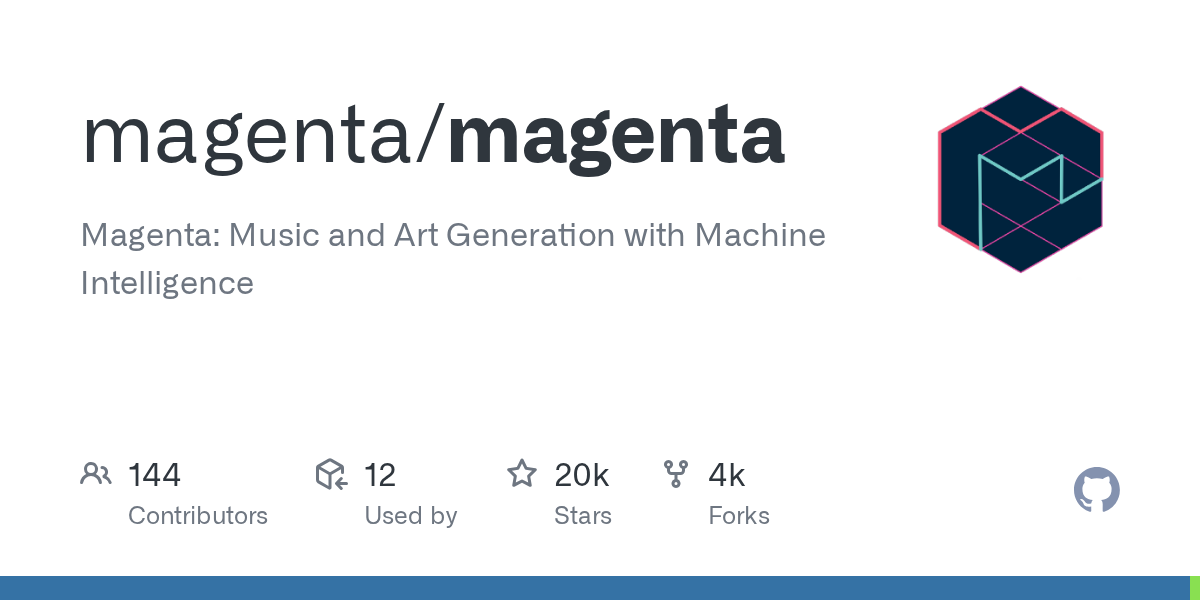This screenshot has height=600, width=1200.
Task: Click the word 'Intelligence' in the description
Action: click(x=167, y=283)
